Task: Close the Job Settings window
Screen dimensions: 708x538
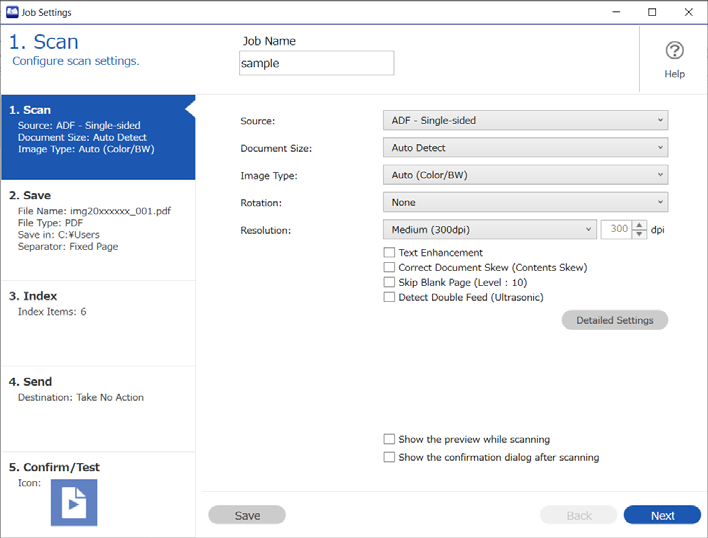Action: click(688, 12)
